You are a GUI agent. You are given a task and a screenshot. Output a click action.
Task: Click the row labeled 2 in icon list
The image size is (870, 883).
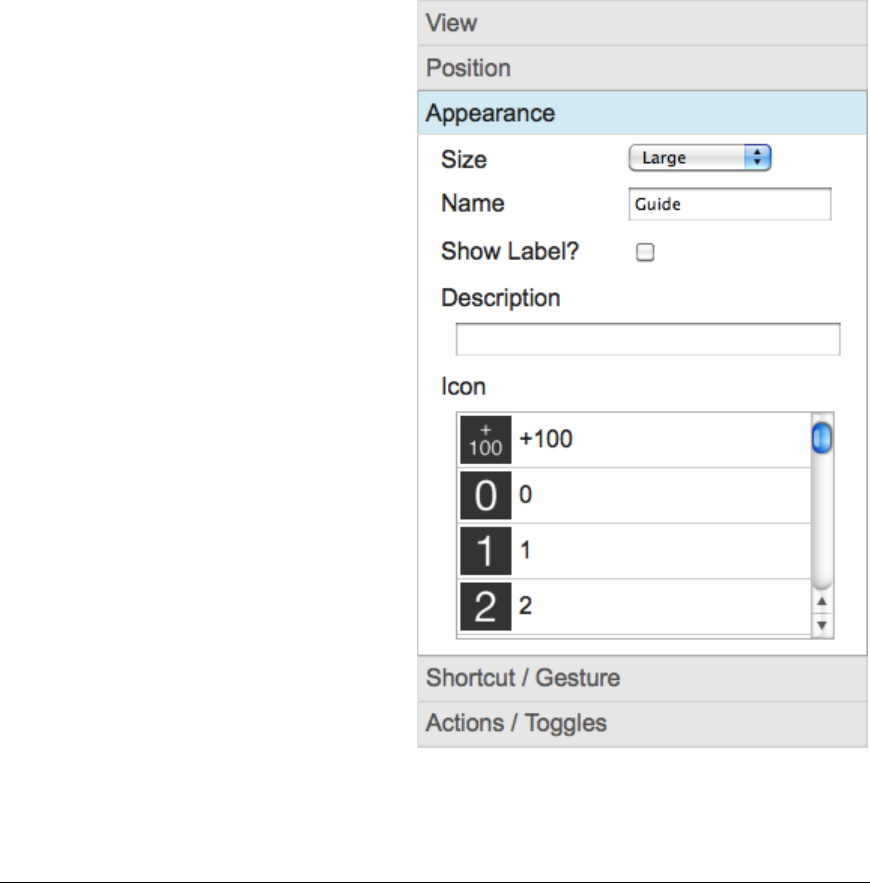(x=635, y=606)
